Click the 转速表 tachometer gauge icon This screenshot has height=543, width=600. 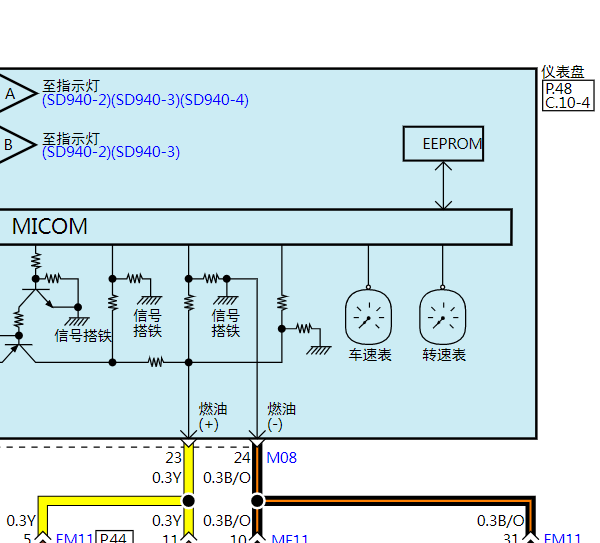point(443,316)
